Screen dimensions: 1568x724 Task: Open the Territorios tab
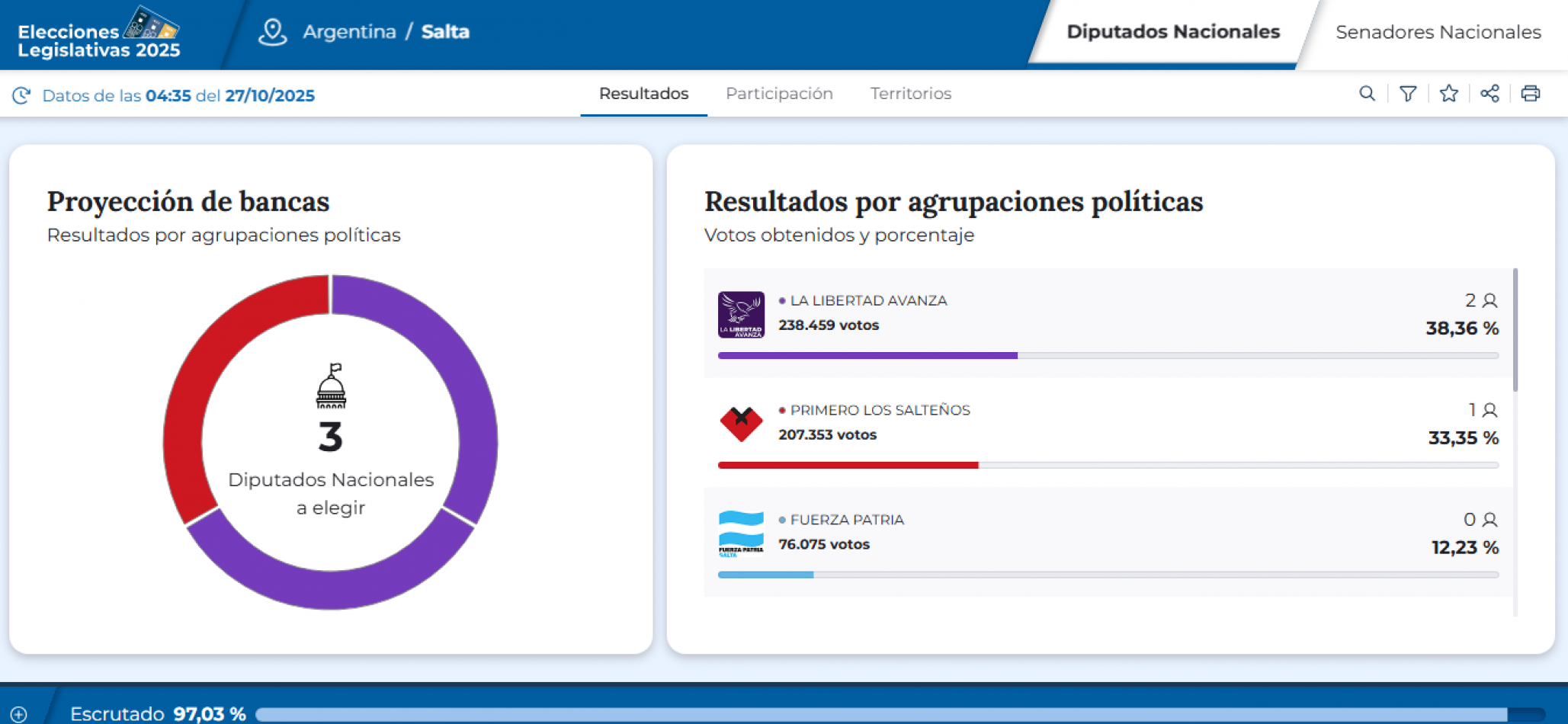[910, 94]
